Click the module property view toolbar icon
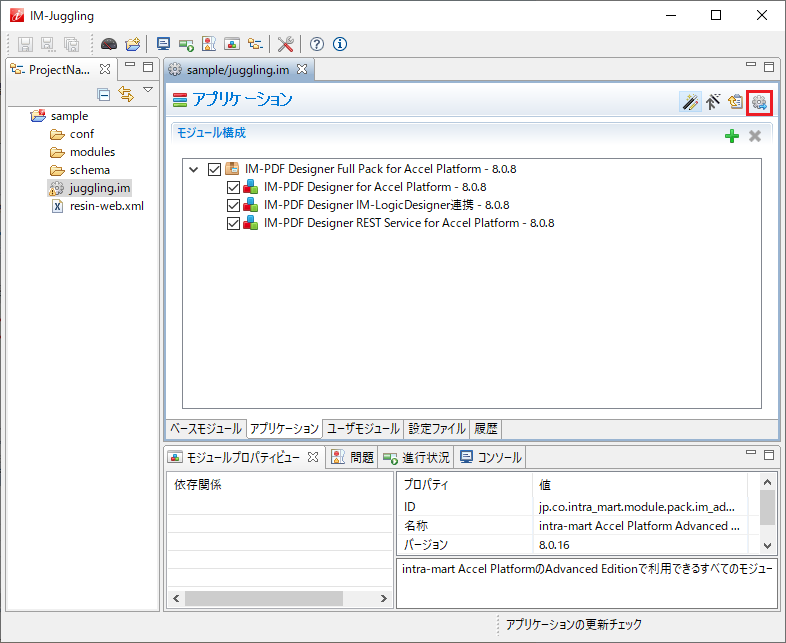Image resolution: width=786 pixels, height=643 pixels. coord(232,44)
